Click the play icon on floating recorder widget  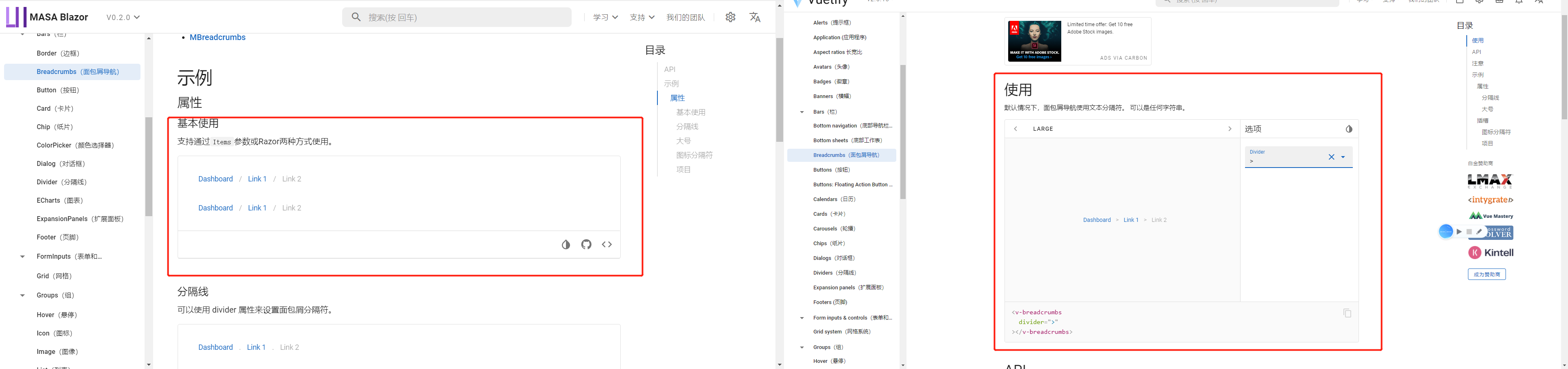click(1459, 231)
